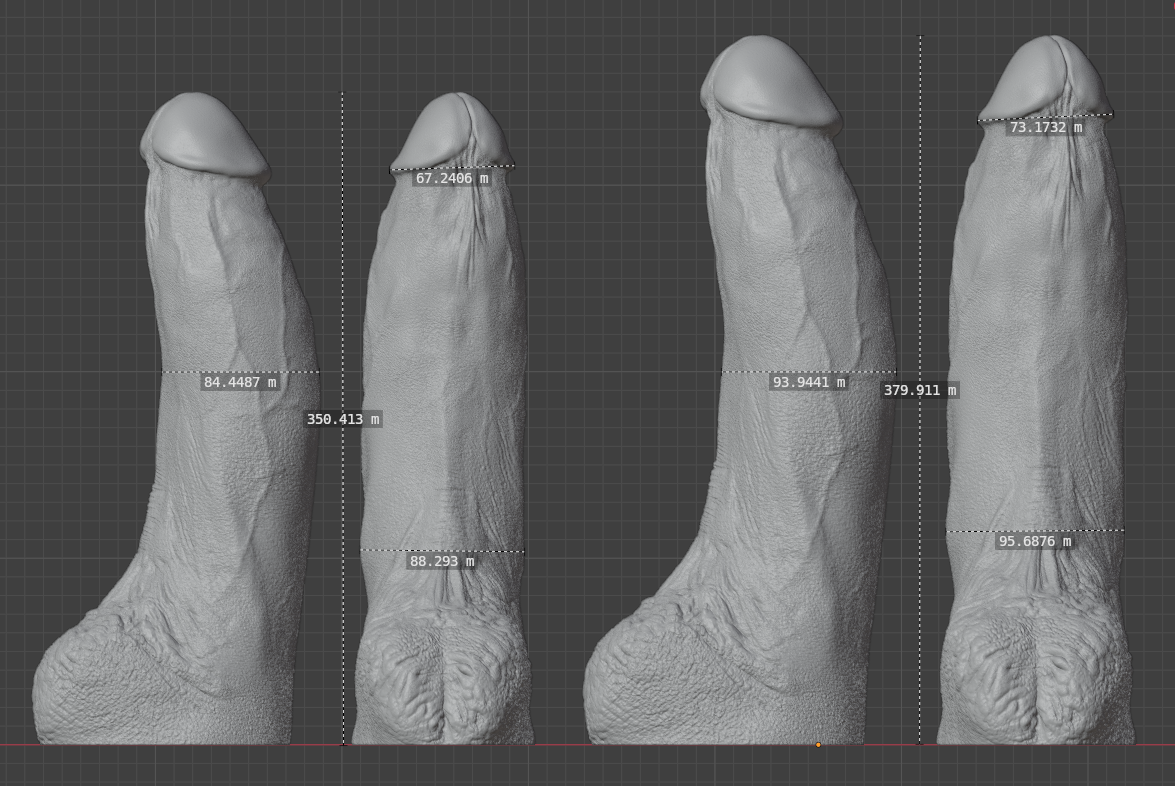
Task: Click the dotted ruler line above the 95.6876 m label
Action: (1035, 530)
